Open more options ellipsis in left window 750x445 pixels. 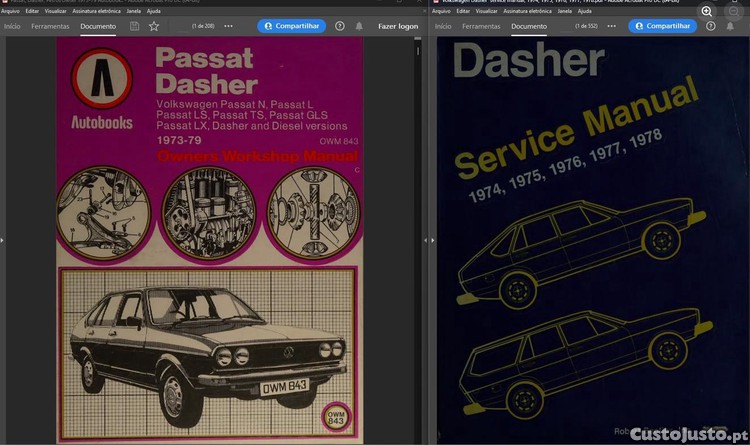pos(229,26)
